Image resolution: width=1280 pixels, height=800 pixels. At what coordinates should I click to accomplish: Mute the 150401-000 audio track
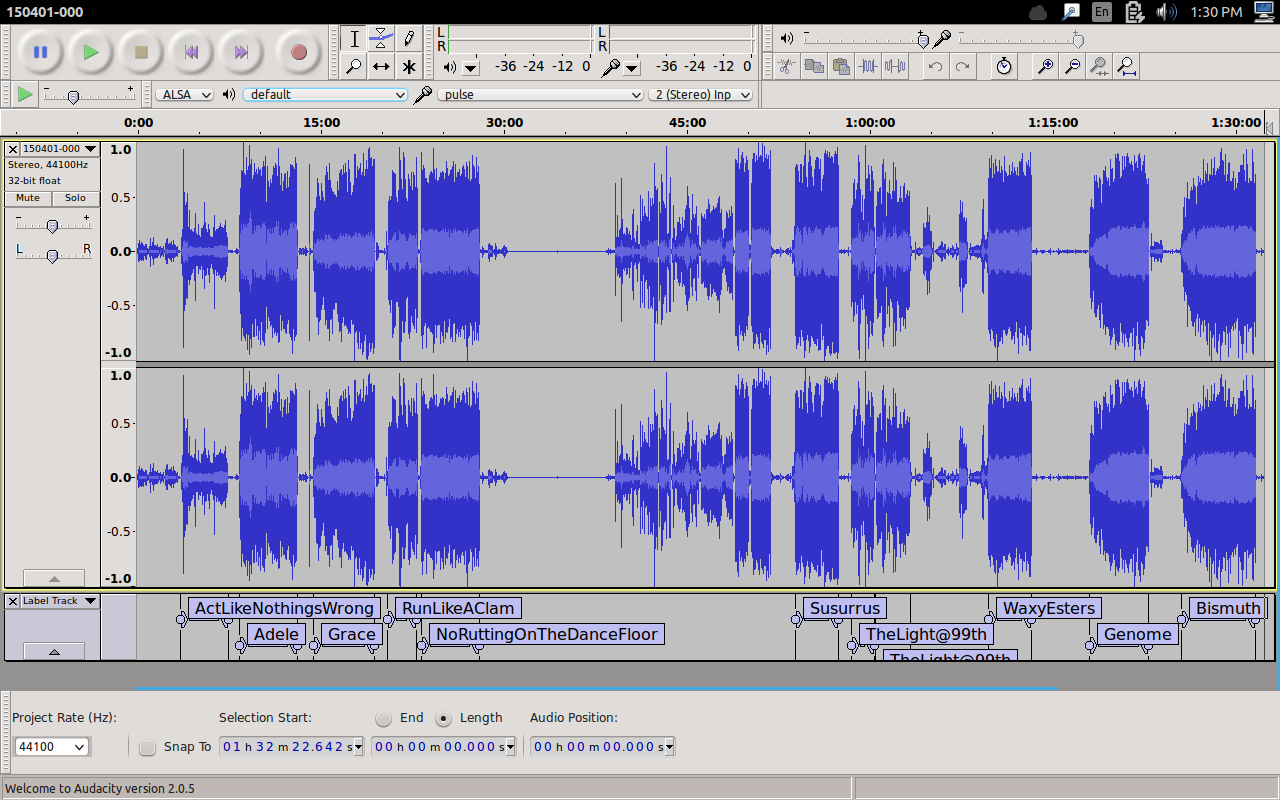click(28, 198)
